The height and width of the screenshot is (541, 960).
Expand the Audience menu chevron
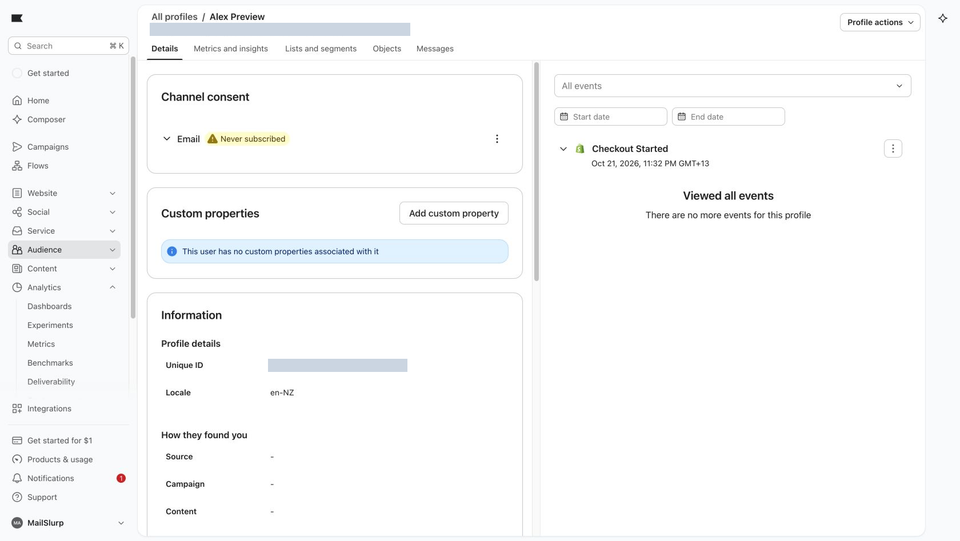pos(113,250)
